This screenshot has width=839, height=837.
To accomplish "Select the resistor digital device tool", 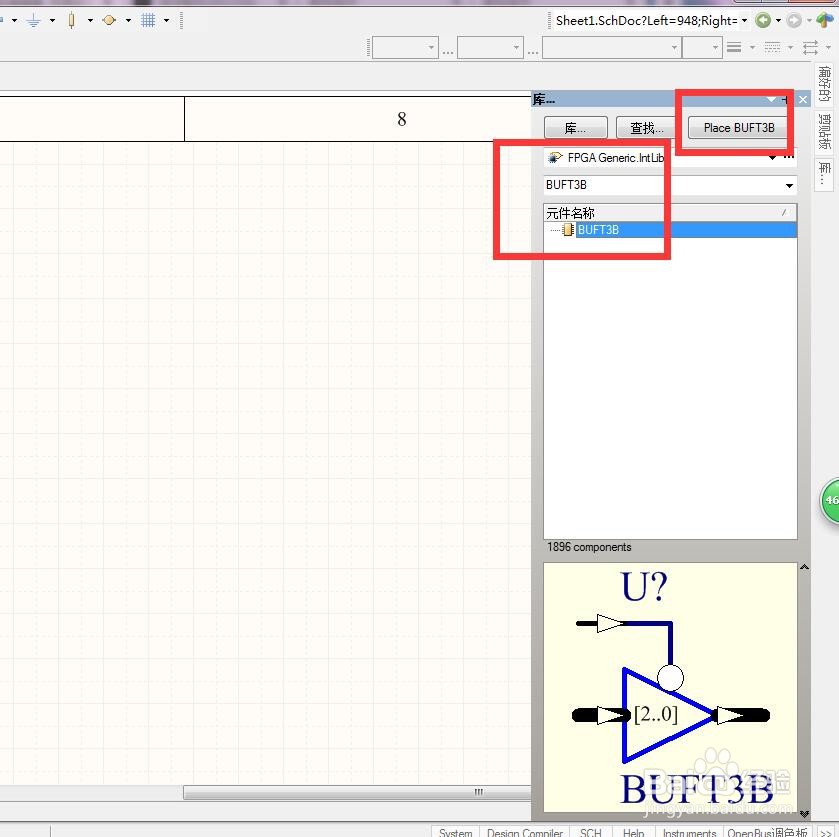I will click(71, 20).
